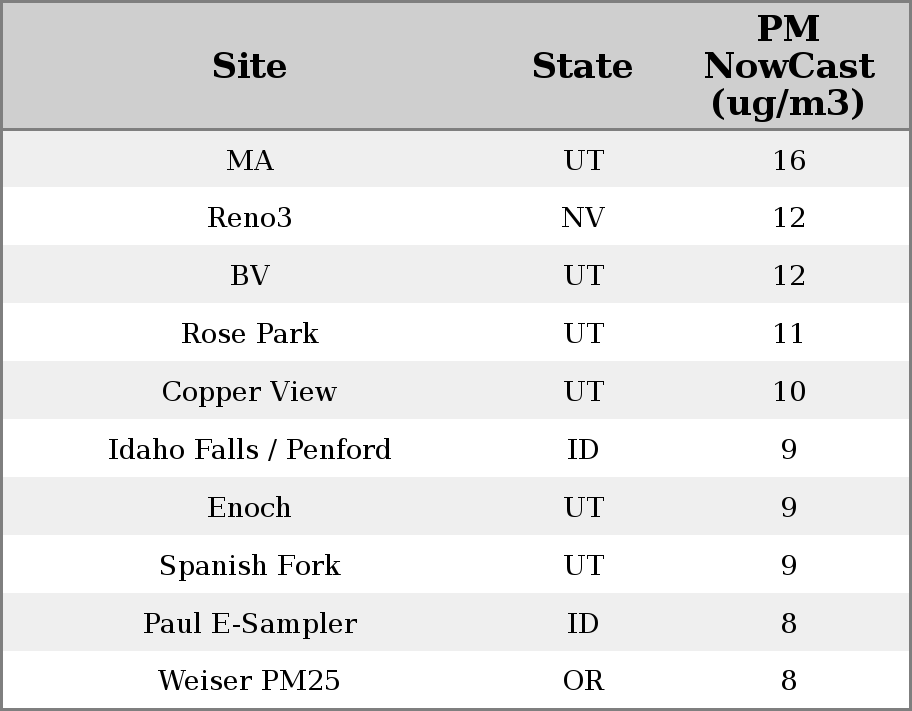Select Idaho Falls / Penford site
The width and height of the screenshot is (912, 711).
(x=249, y=450)
